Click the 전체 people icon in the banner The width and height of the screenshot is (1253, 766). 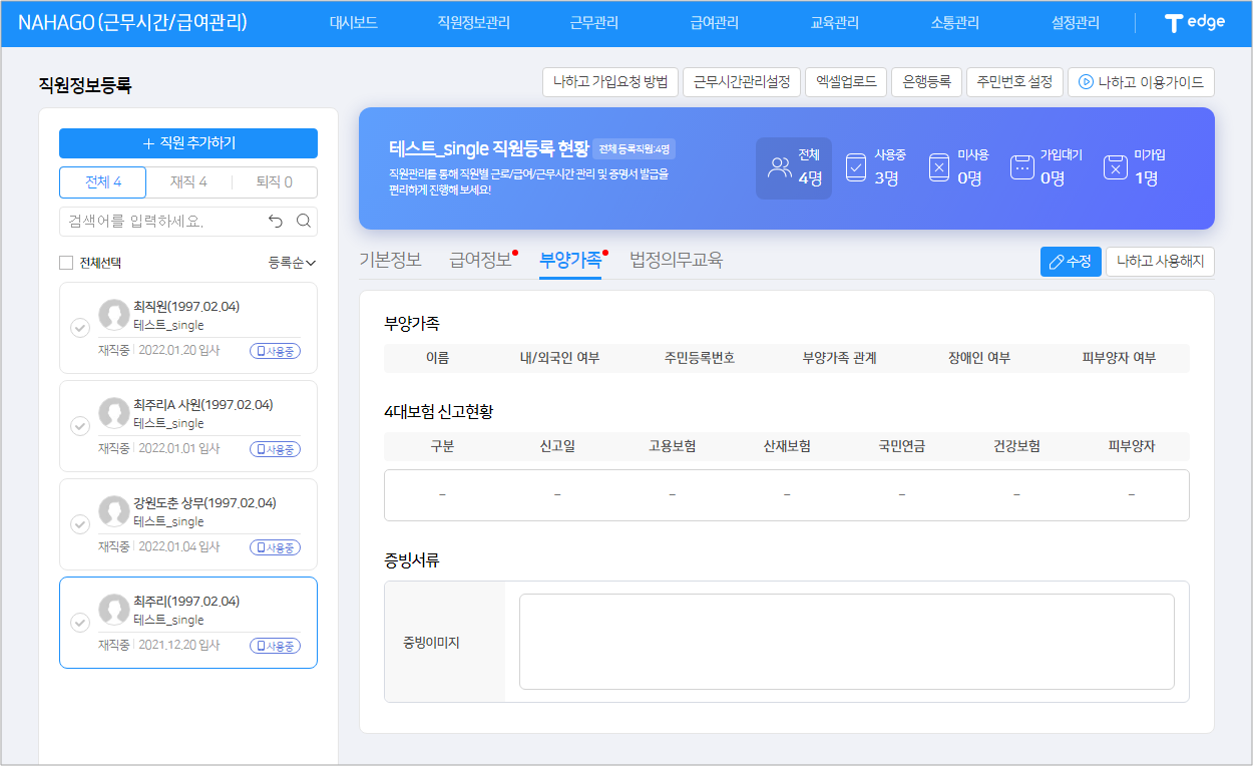779,168
